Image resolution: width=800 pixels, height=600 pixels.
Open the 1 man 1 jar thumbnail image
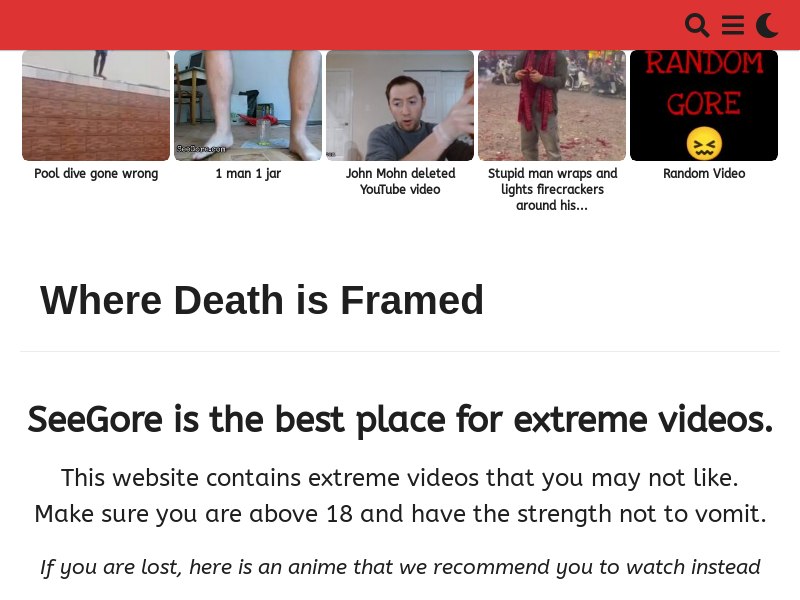(x=248, y=106)
